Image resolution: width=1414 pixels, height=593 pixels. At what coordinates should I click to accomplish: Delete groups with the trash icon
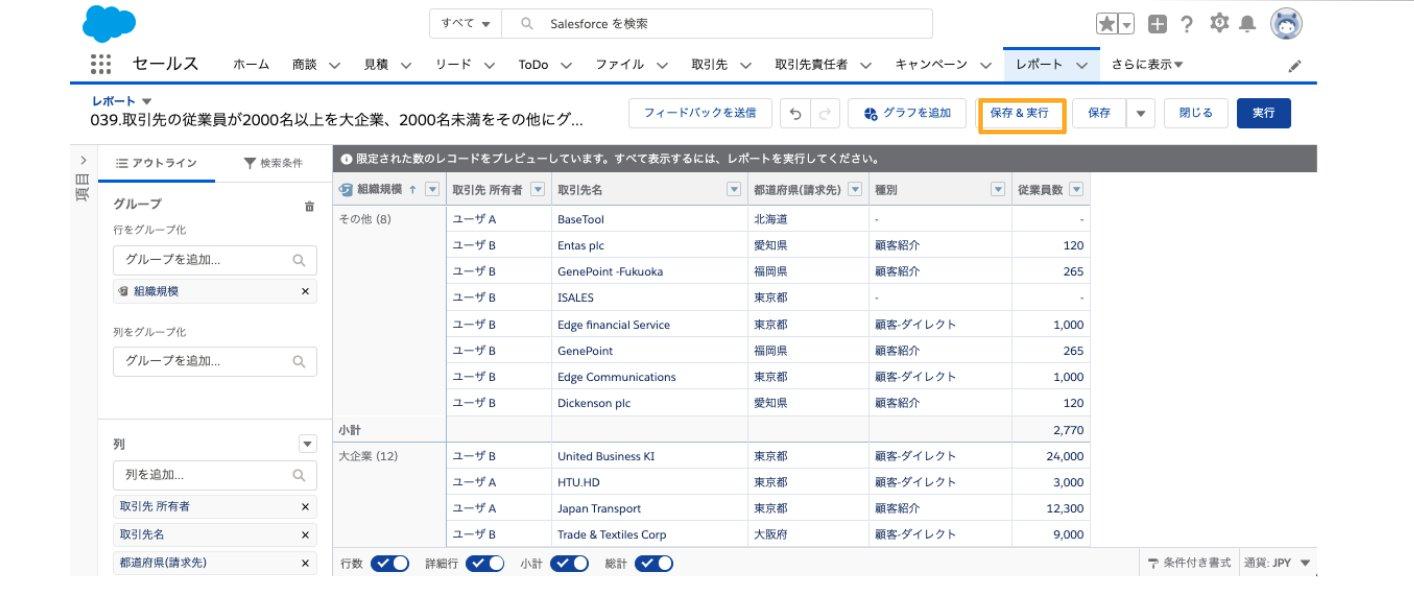point(309,206)
